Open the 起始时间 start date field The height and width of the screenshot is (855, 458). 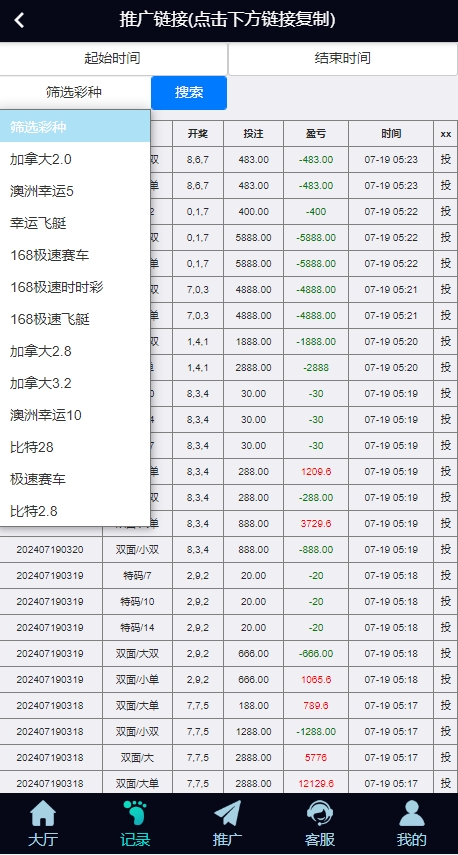113,58
